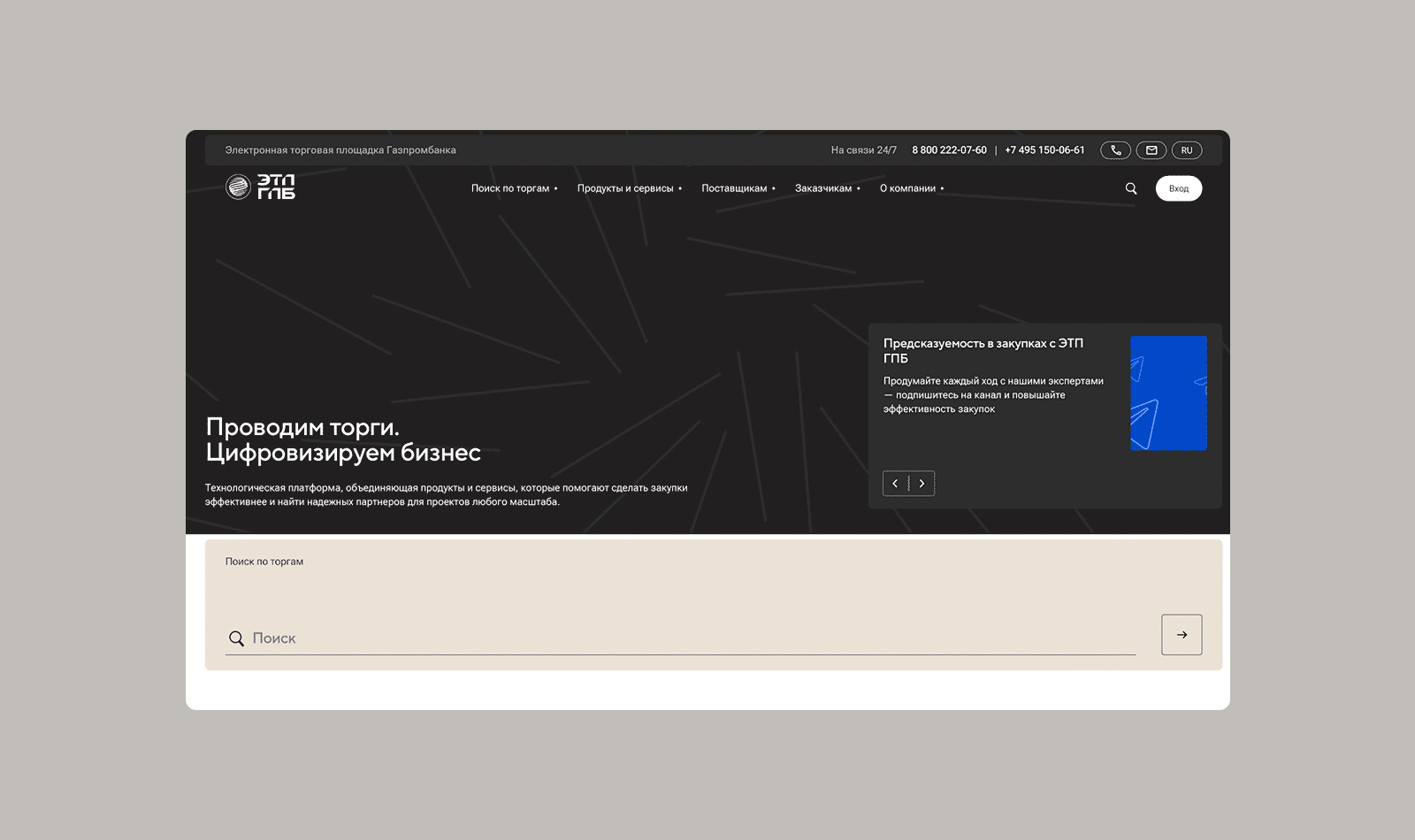Call by clicking the 8 800 222-07-60 number
This screenshot has height=840, width=1415.
[x=950, y=149]
